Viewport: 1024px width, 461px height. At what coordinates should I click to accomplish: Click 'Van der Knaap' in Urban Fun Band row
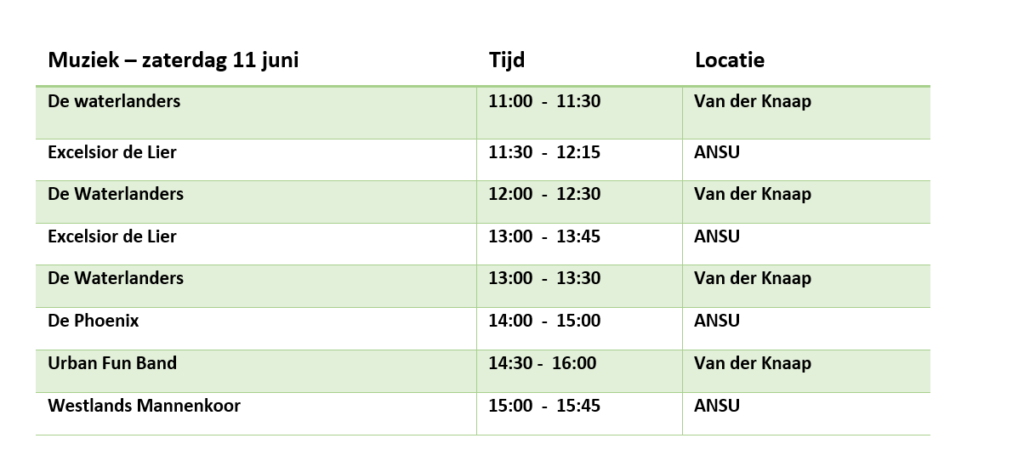point(752,362)
